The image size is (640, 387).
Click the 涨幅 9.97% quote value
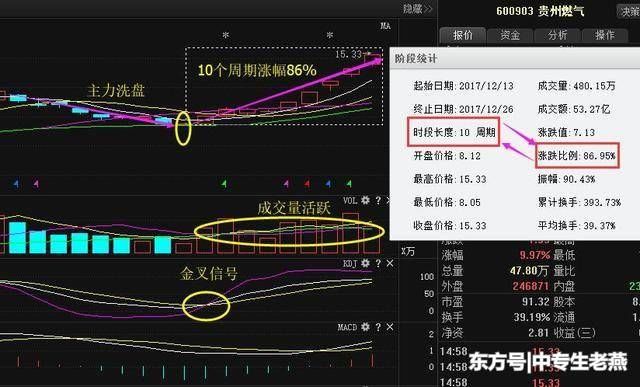tap(535, 256)
